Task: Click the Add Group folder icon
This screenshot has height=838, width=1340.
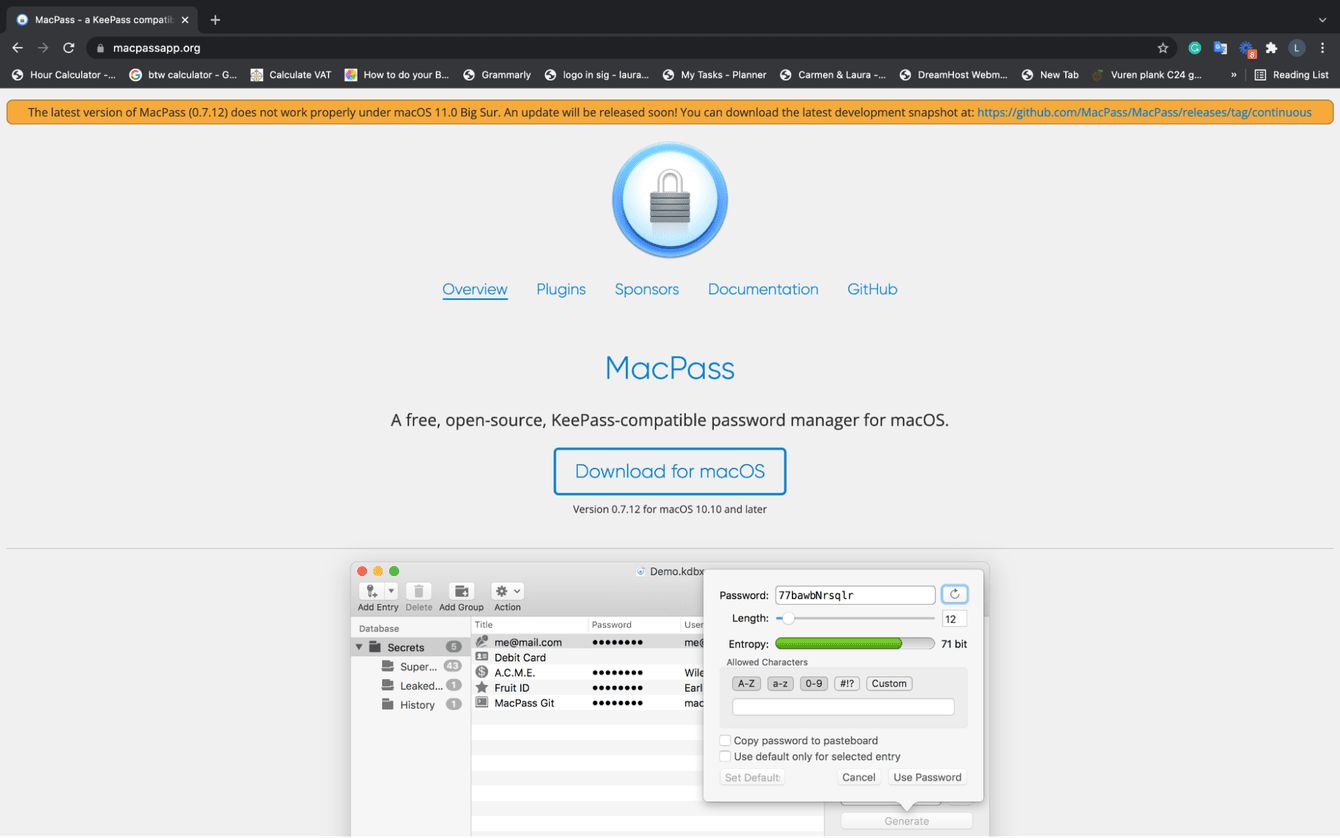Action: click(461, 591)
